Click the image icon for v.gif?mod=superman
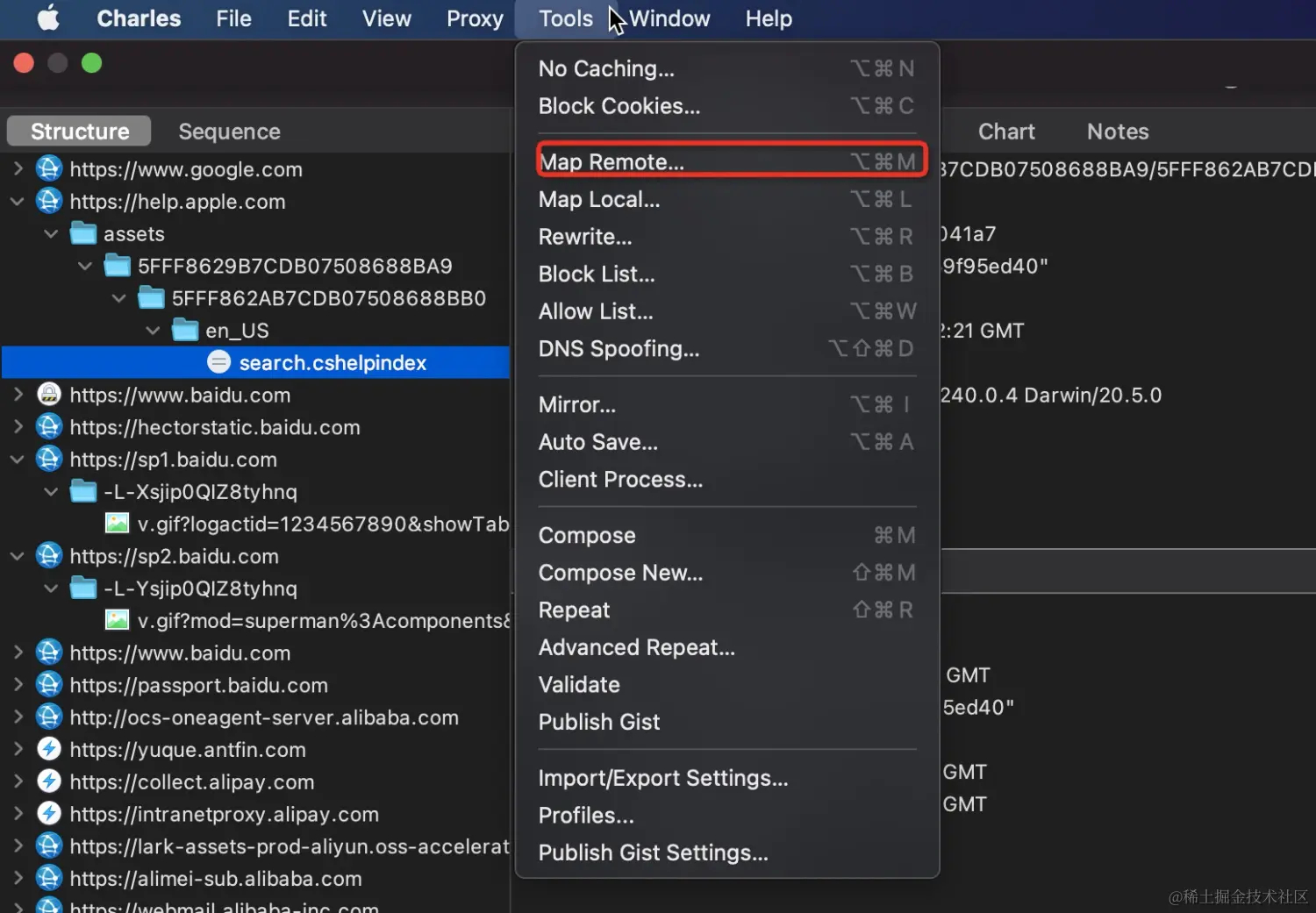This screenshot has height=913, width=1316. [117, 620]
